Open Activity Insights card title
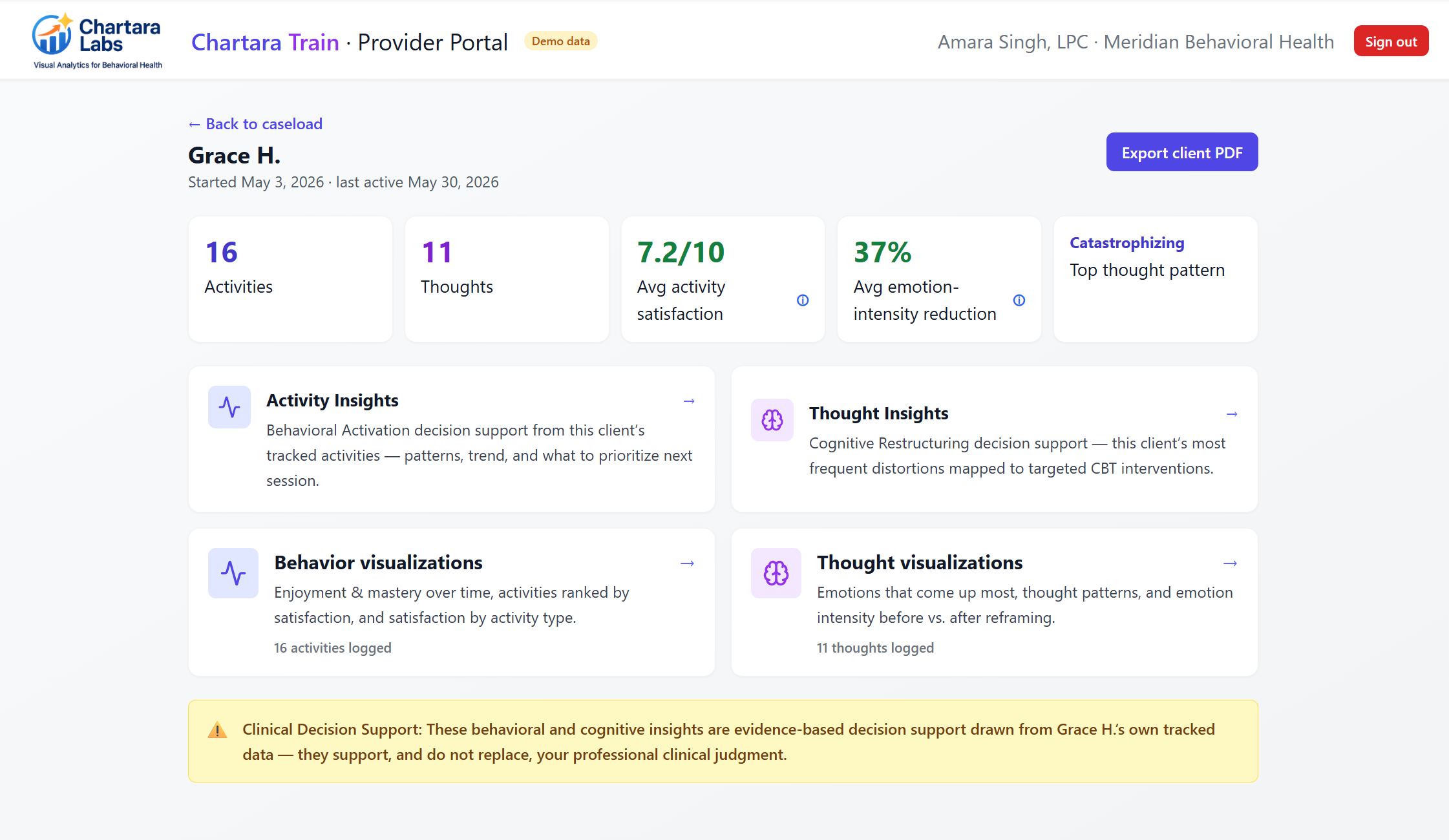 point(332,401)
